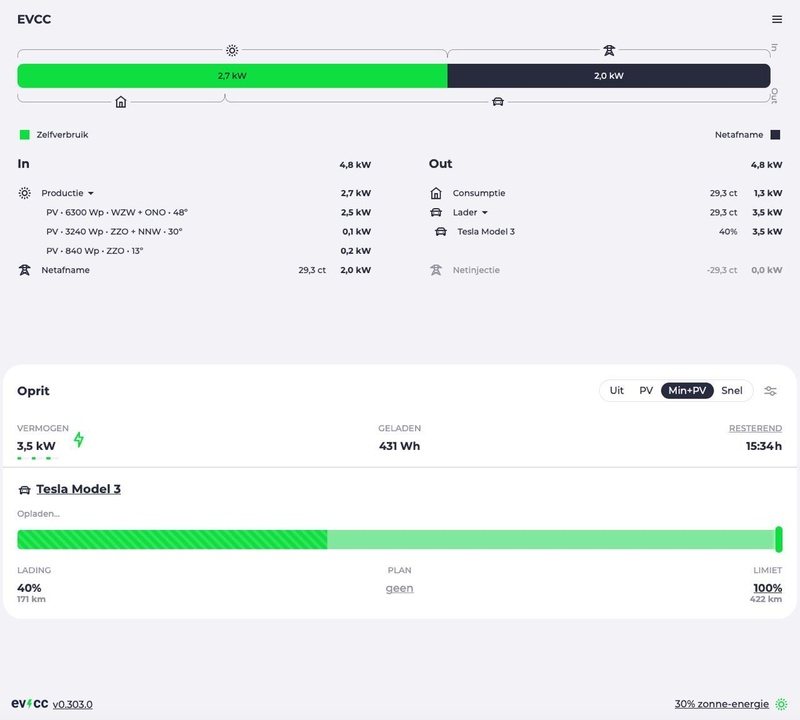
Task: Open the 100% limit selector
Action: click(767, 588)
